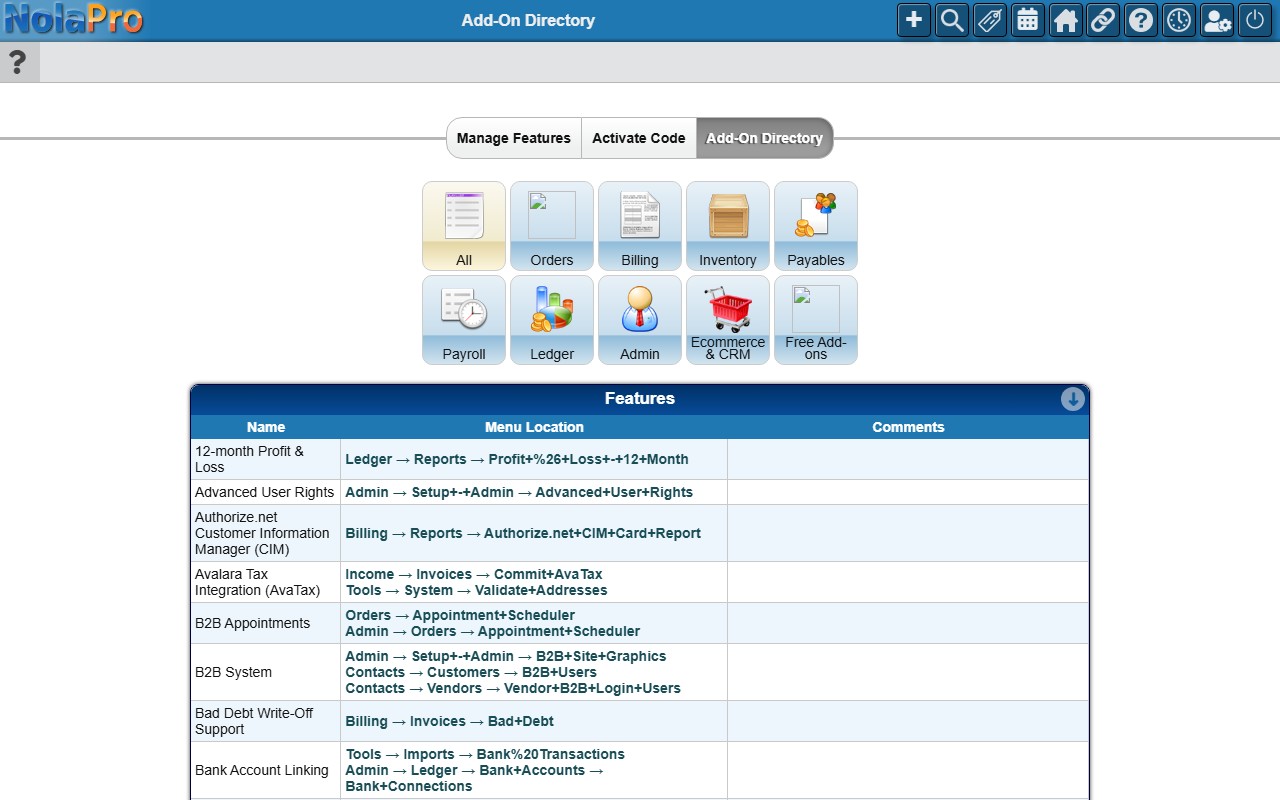
Task: Click the Bank Account Linking name cell
Action: pyautogui.click(x=266, y=770)
